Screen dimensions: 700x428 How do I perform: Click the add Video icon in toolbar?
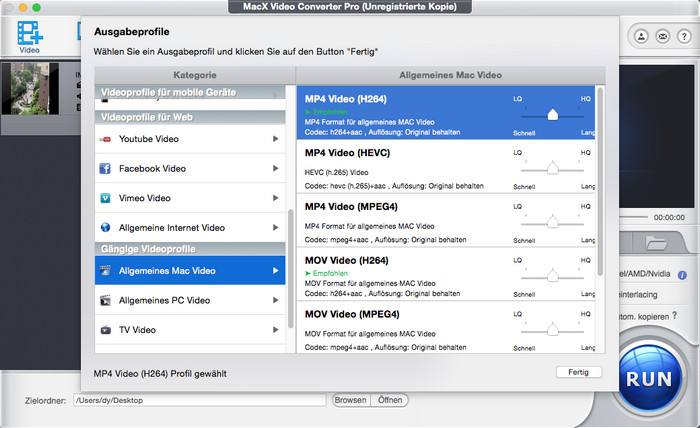pos(29,37)
